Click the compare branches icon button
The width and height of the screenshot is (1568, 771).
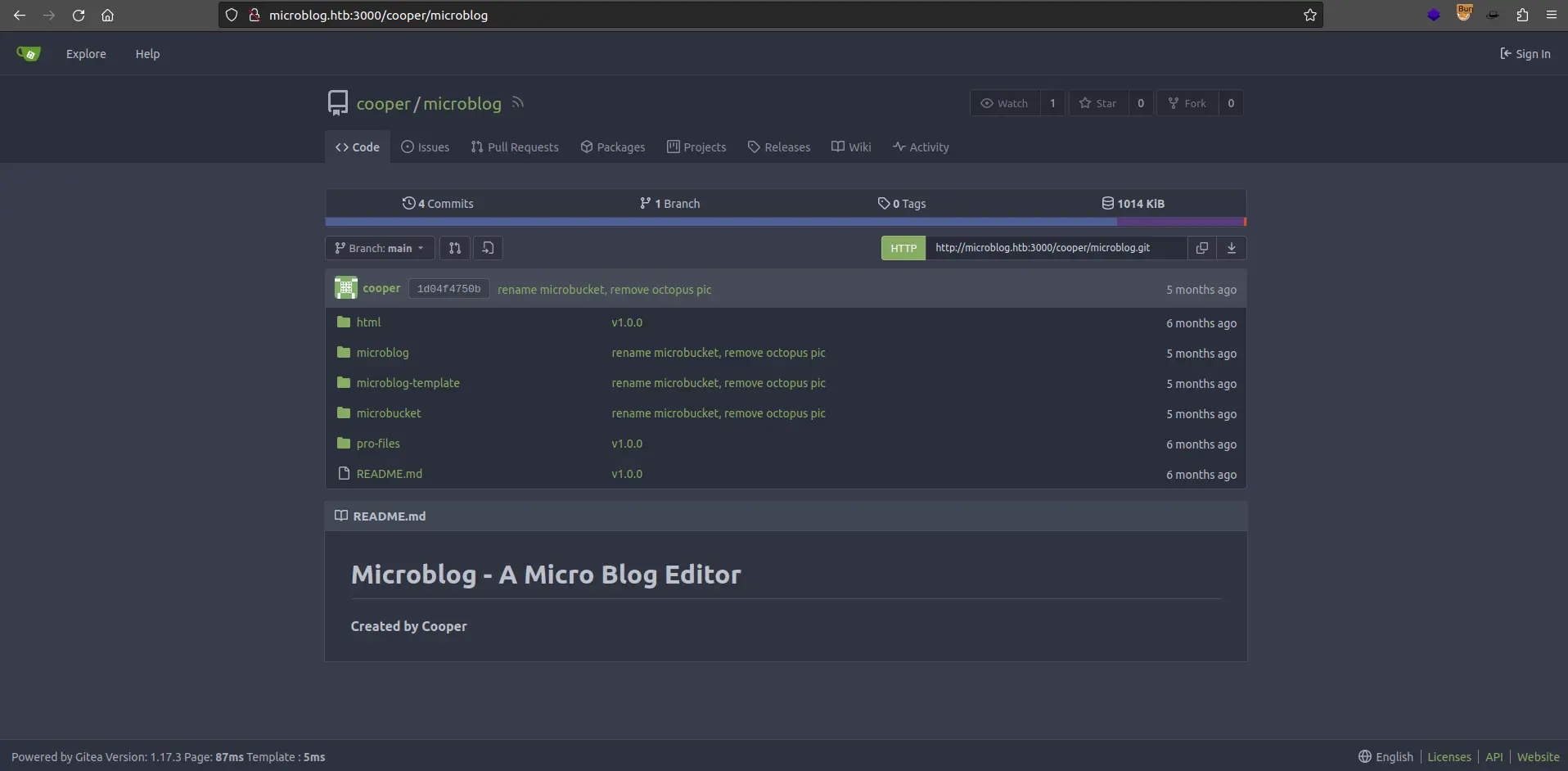click(455, 248)
